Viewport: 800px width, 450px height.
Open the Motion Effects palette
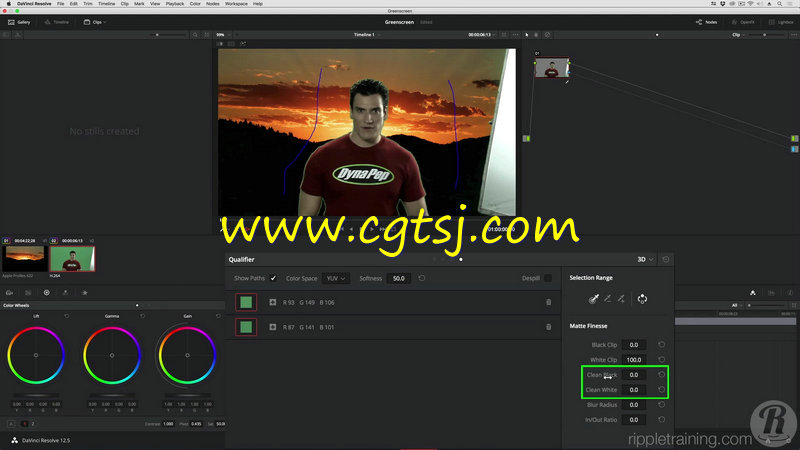pyautogui.click(x=85, y=293)
